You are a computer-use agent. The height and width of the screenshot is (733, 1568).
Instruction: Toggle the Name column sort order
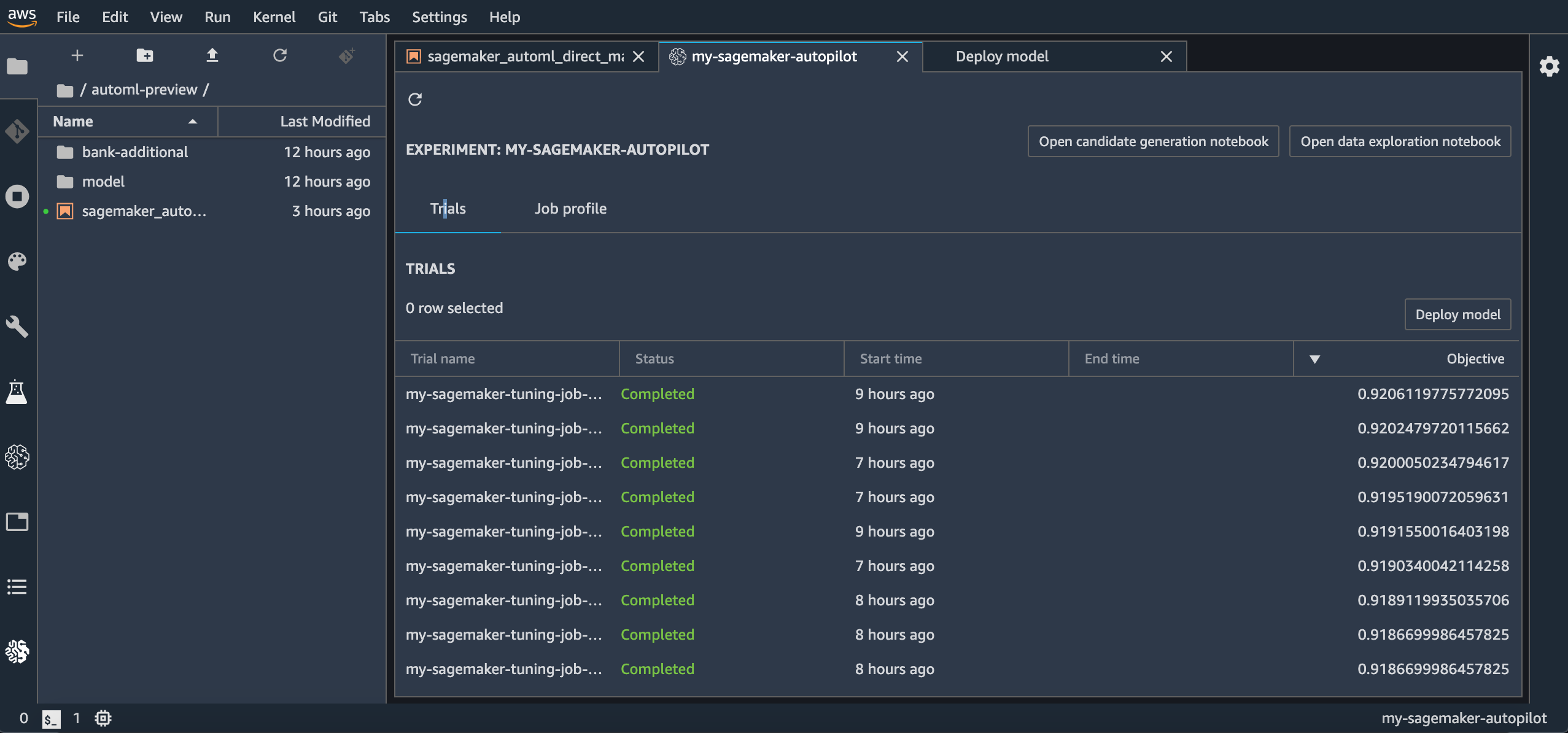click(x=193, y=122)
